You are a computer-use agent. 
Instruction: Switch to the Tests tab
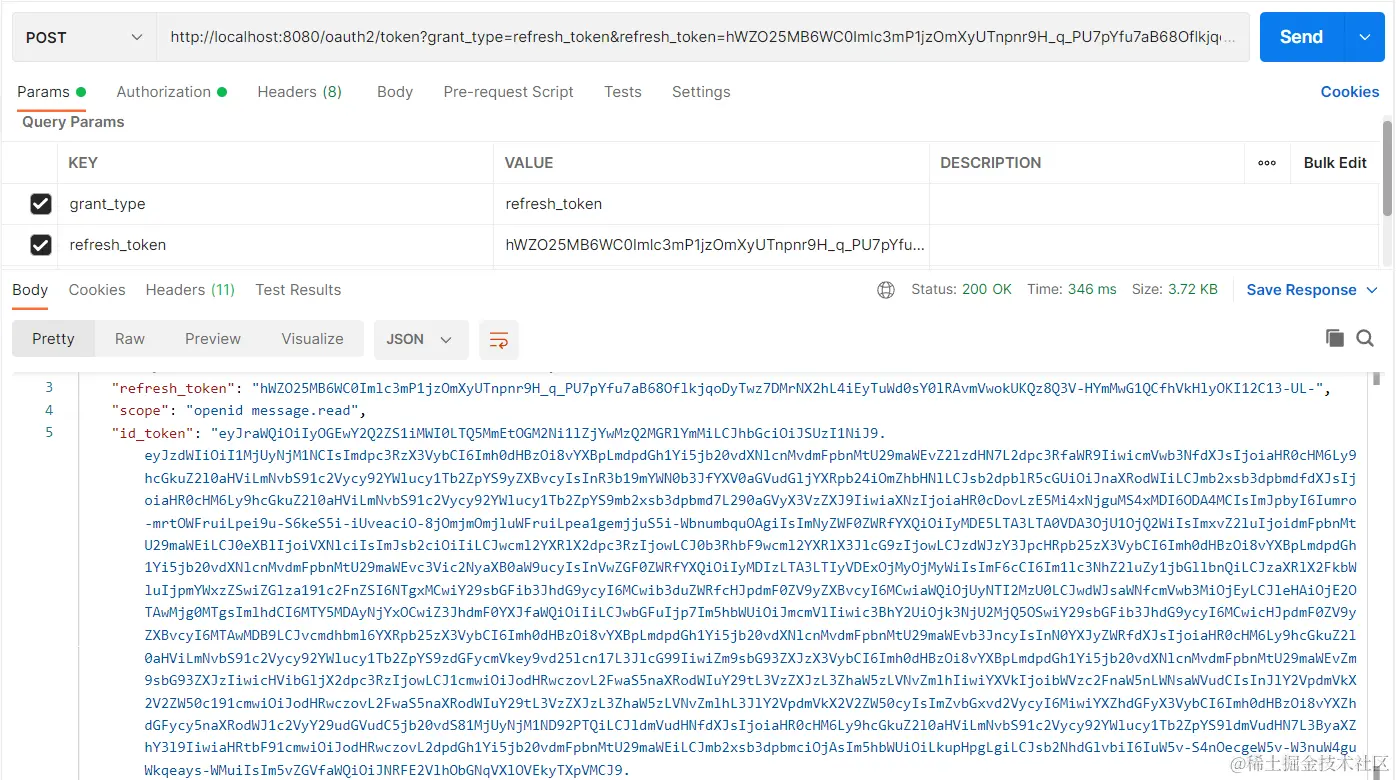point(623,92)
